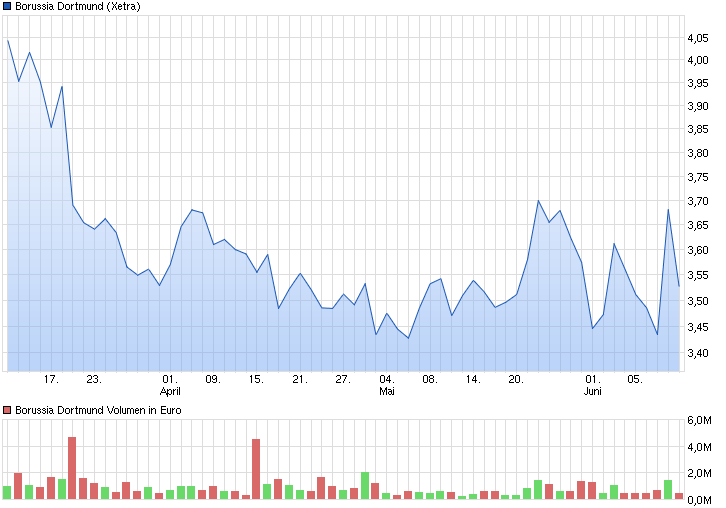This screenshot has width=726, height=508.
Task: Click the '23.' date label
Action: [94, 379]
